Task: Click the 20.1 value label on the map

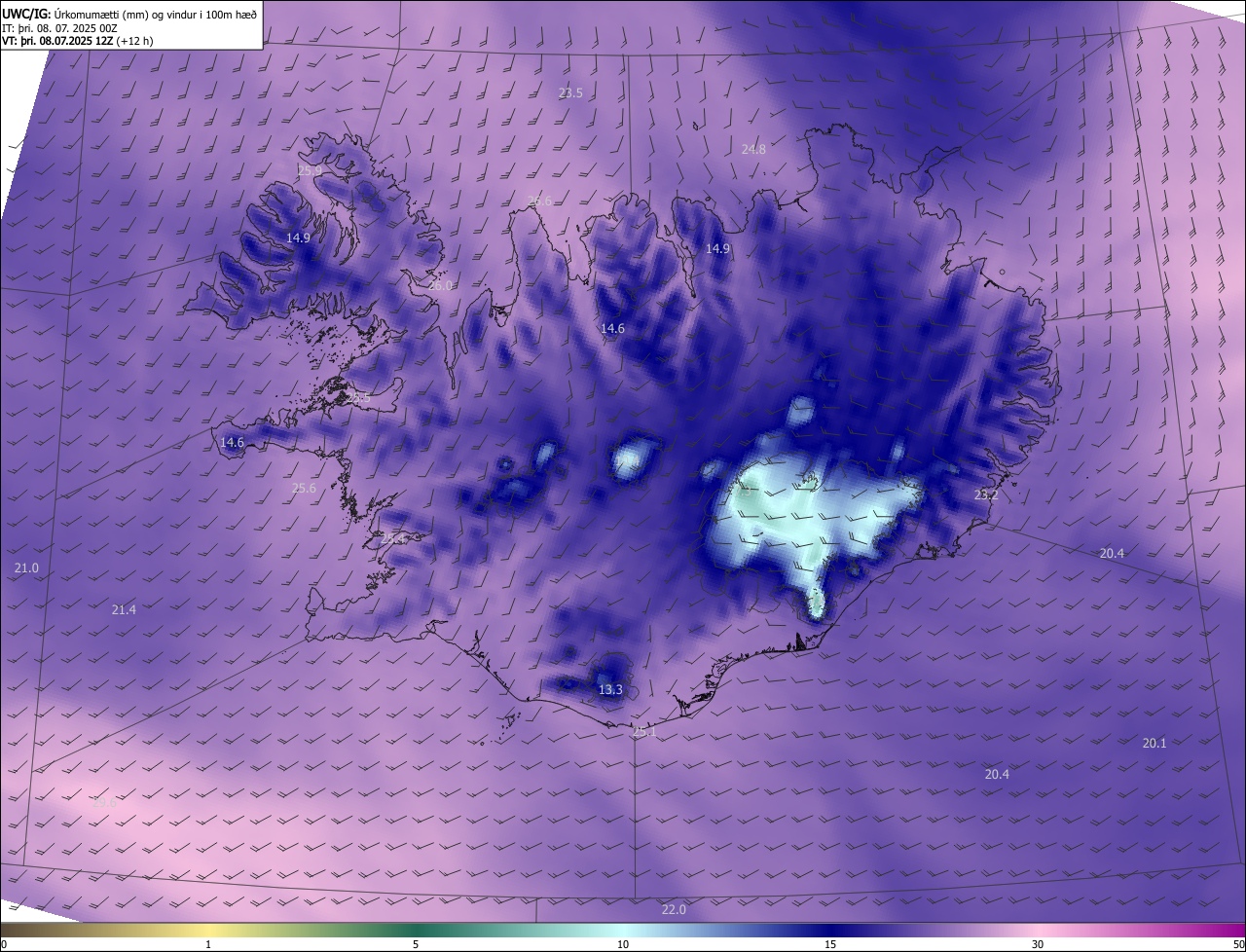Action: point(1154,744)
